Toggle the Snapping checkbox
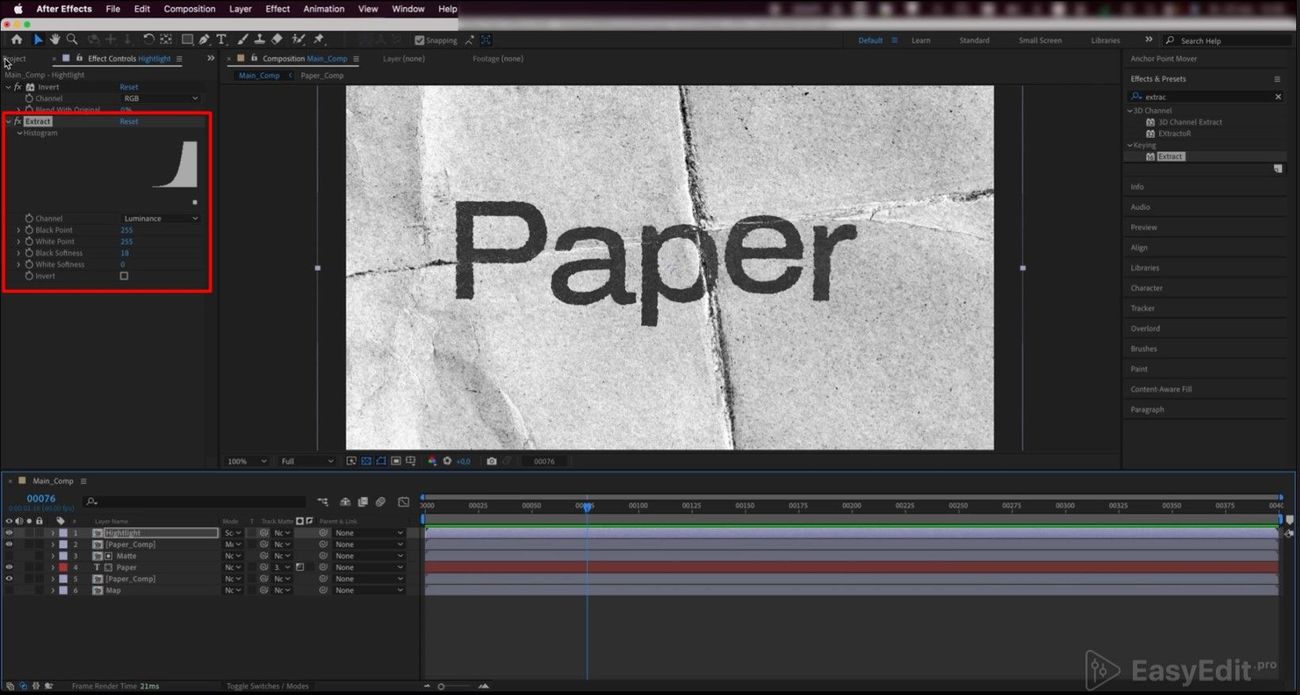1300x695 pixels. pyautogui.click(x=420, y=41)
